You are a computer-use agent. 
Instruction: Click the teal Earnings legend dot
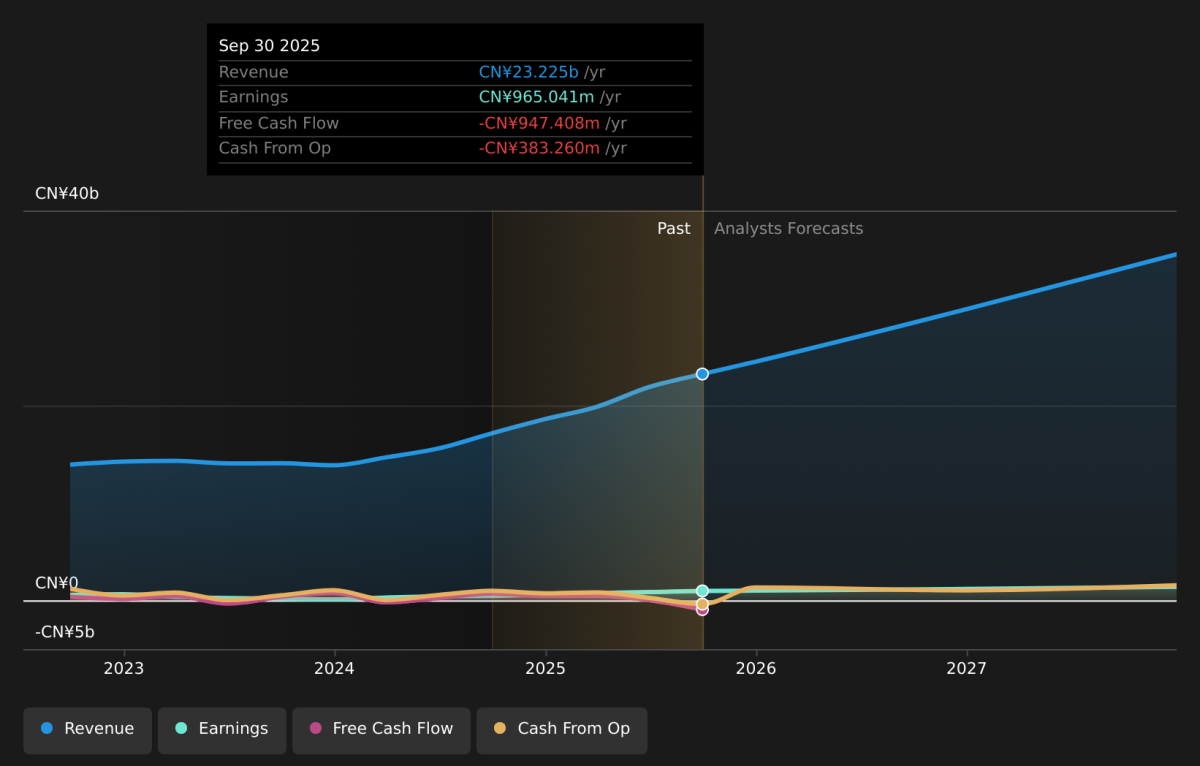(181, 729)
